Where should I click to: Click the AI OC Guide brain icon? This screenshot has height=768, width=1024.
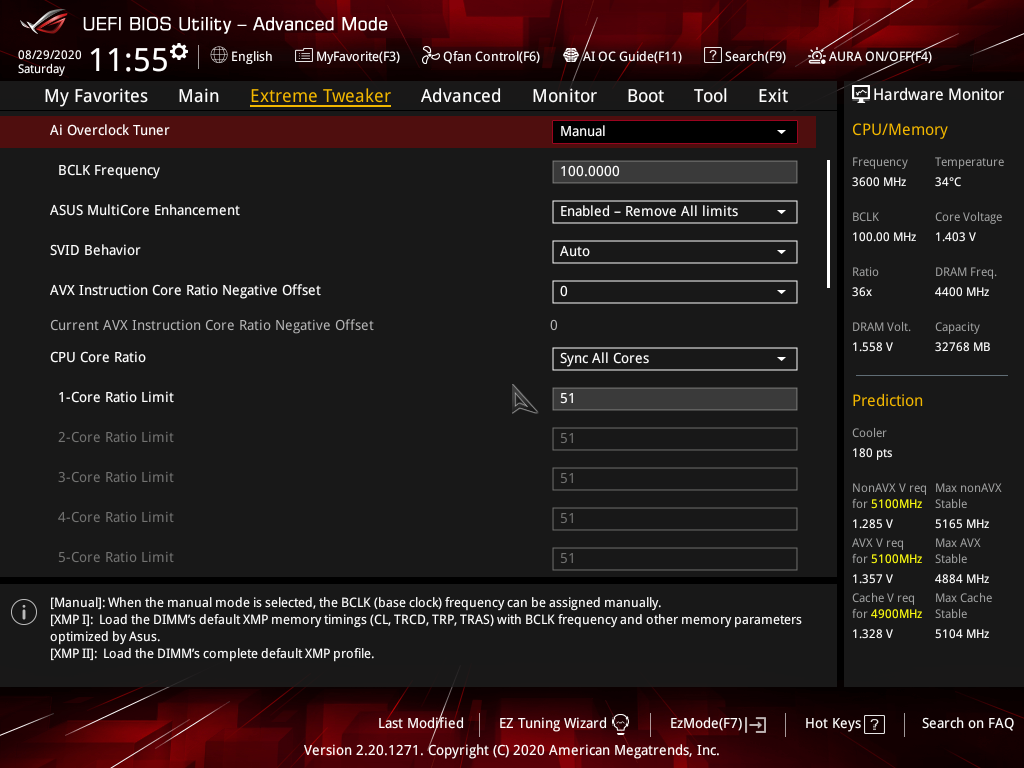[571, 56]
